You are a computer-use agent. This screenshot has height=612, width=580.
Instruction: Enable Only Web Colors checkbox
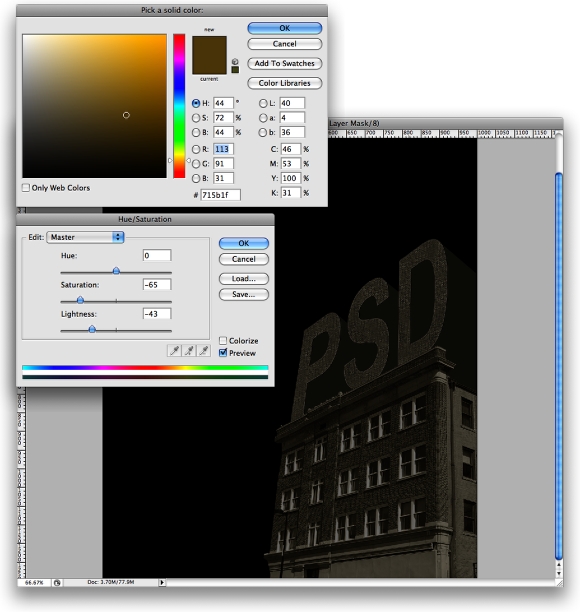coord(26,188)
